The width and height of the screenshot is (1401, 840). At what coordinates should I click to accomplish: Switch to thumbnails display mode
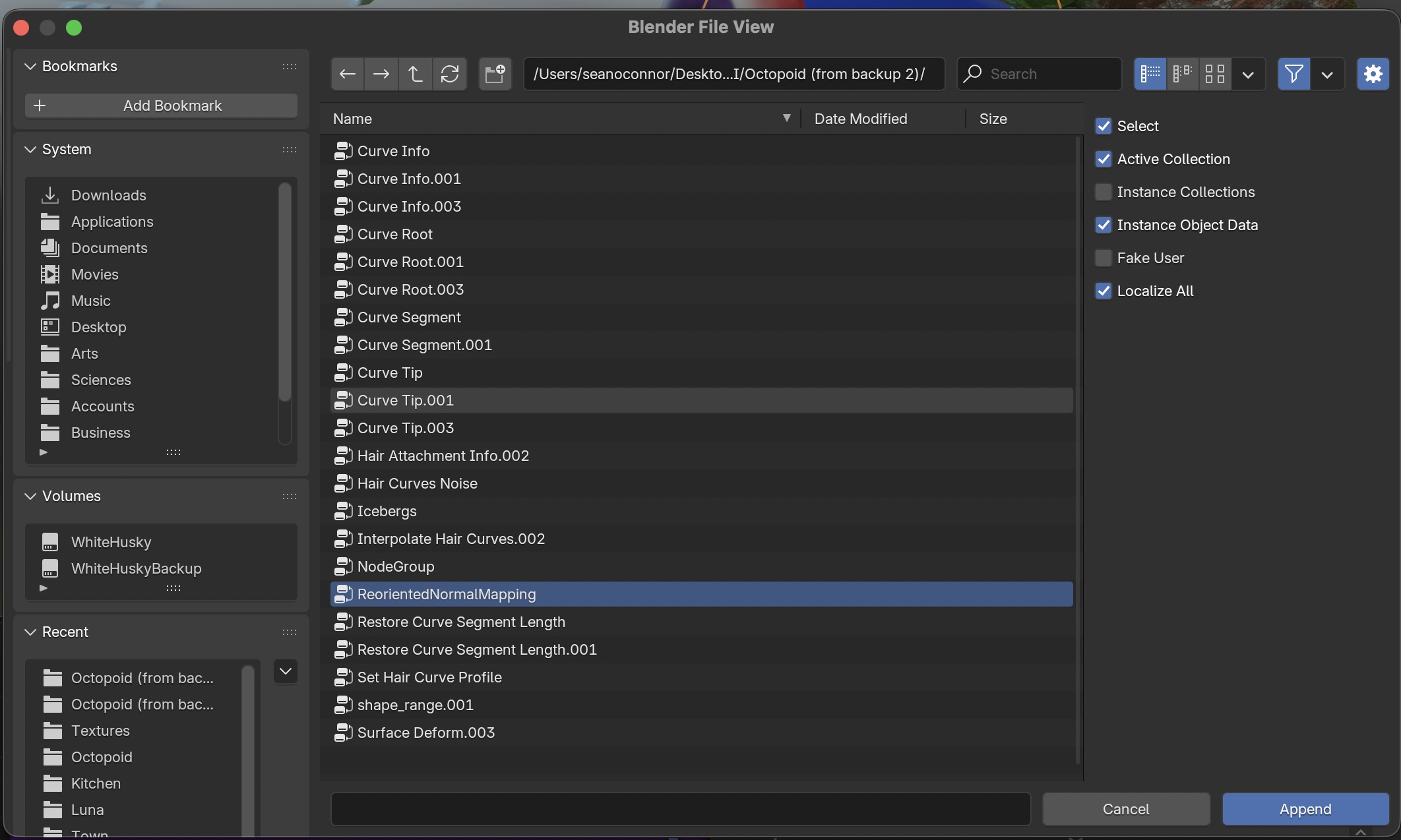pyautogui.click(x=1214, y=74)
